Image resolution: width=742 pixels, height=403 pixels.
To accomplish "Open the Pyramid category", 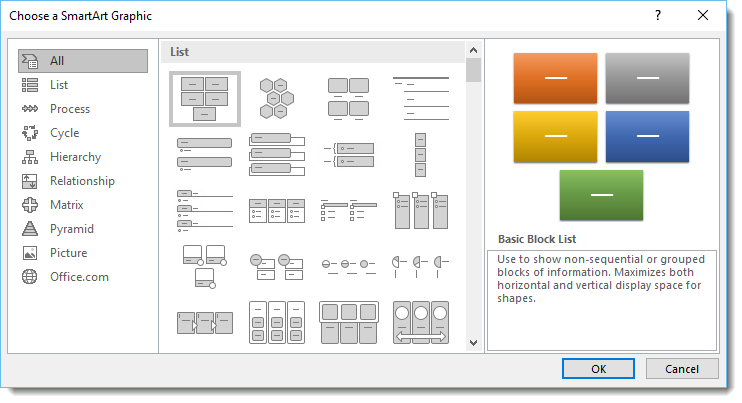I will (x=71, y=229).
